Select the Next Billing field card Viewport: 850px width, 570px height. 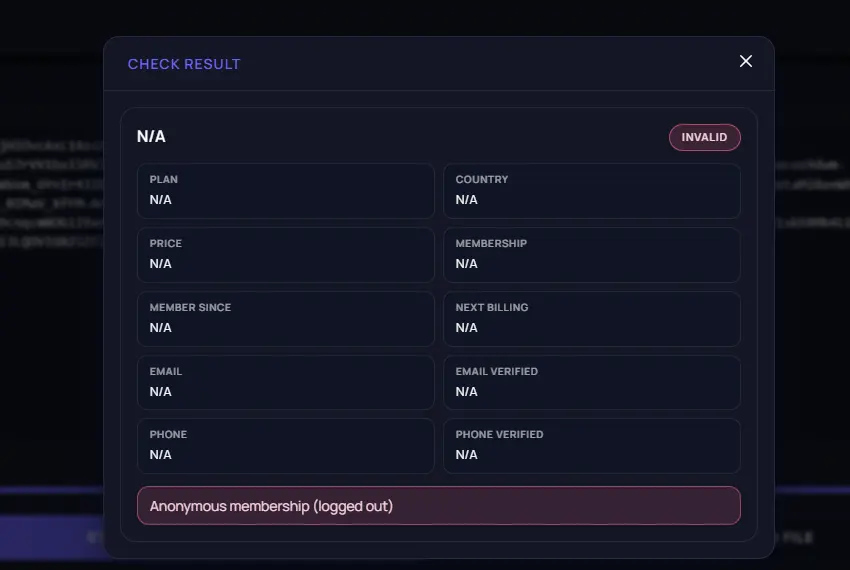point(591,319)
